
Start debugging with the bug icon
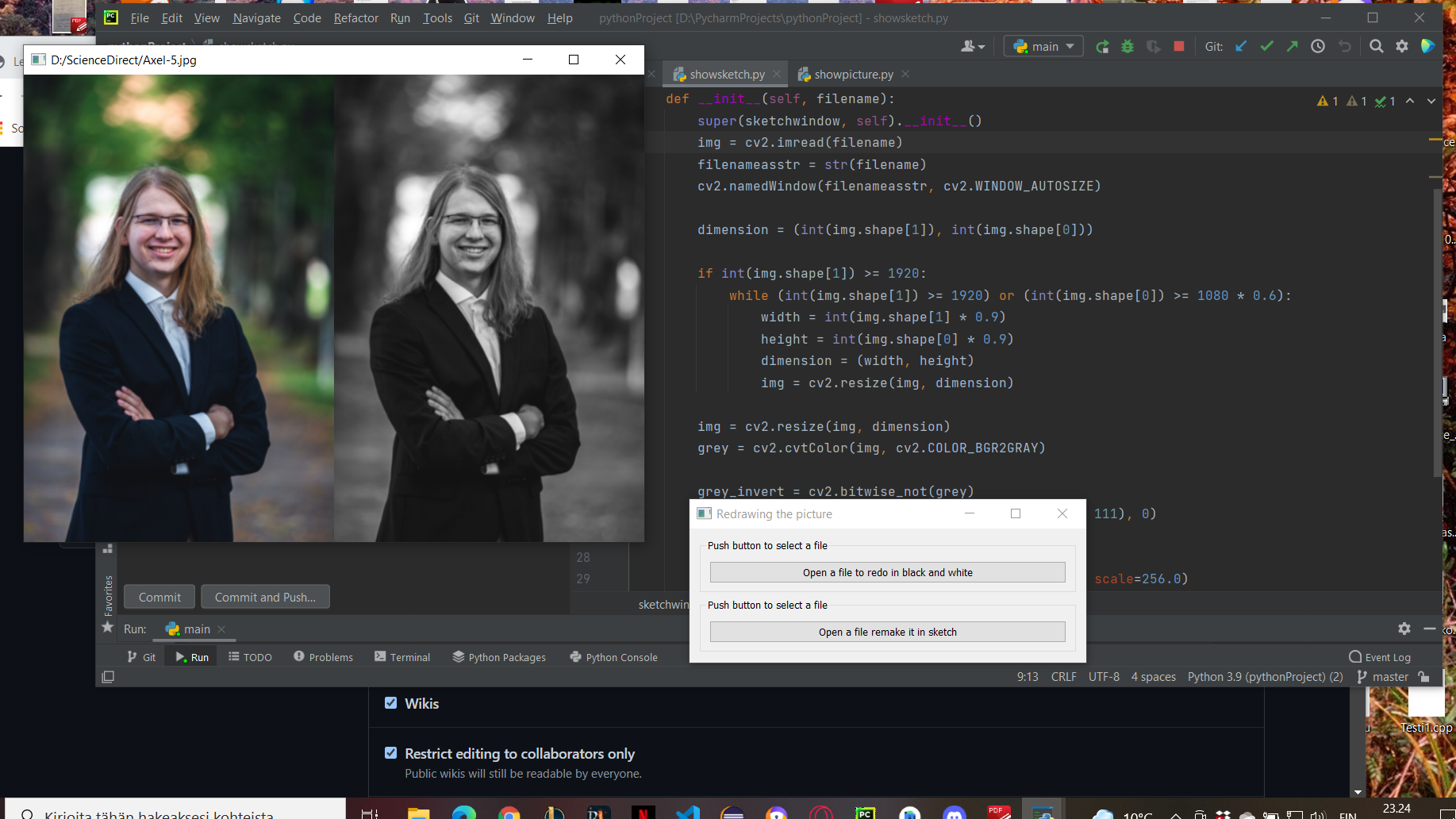pyautogui.click(x=1128, y=46)
